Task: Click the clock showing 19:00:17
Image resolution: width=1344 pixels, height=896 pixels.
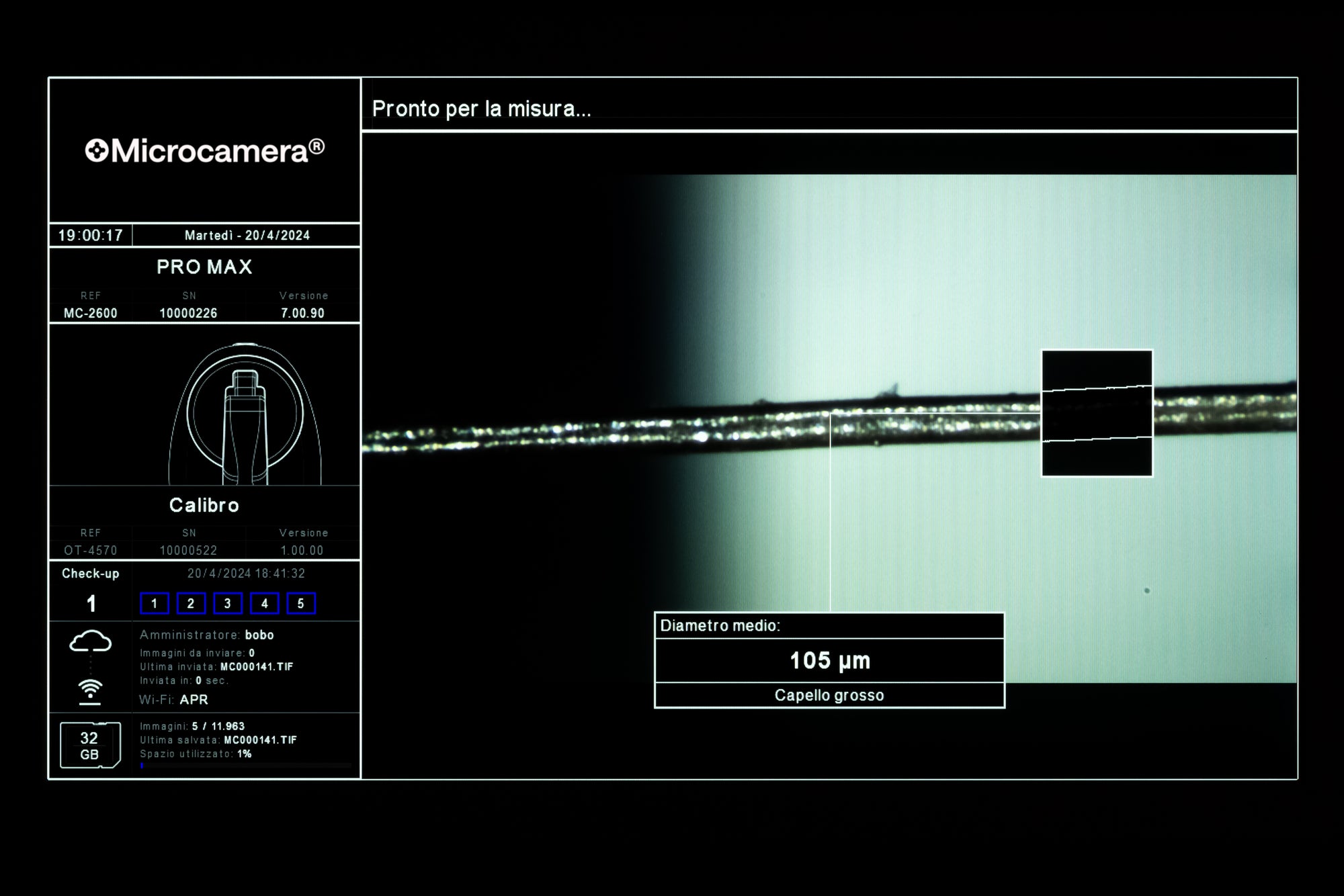Action: 91,235
